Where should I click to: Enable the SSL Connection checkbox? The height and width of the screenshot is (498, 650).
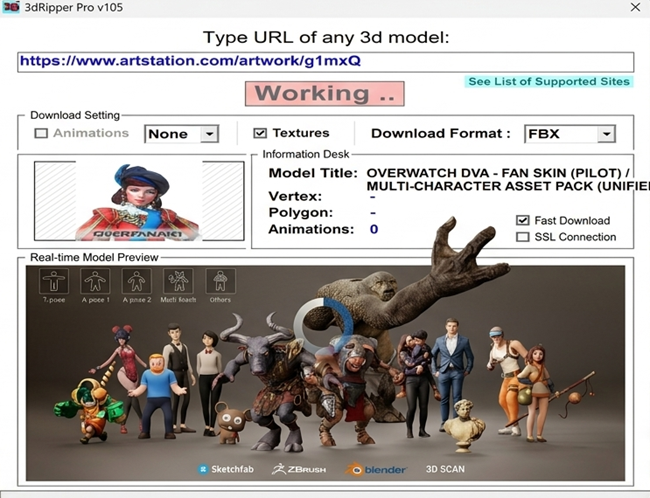coord(522,237)
